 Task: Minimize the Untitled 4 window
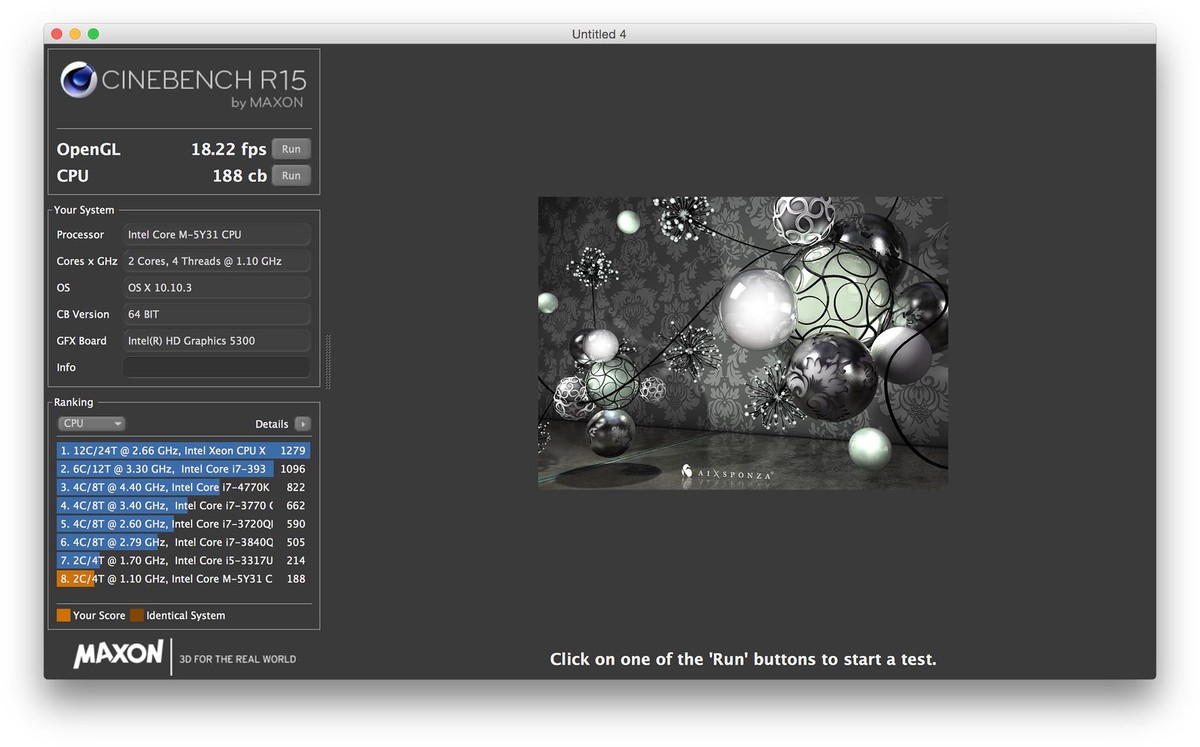(x=75, y=34)
